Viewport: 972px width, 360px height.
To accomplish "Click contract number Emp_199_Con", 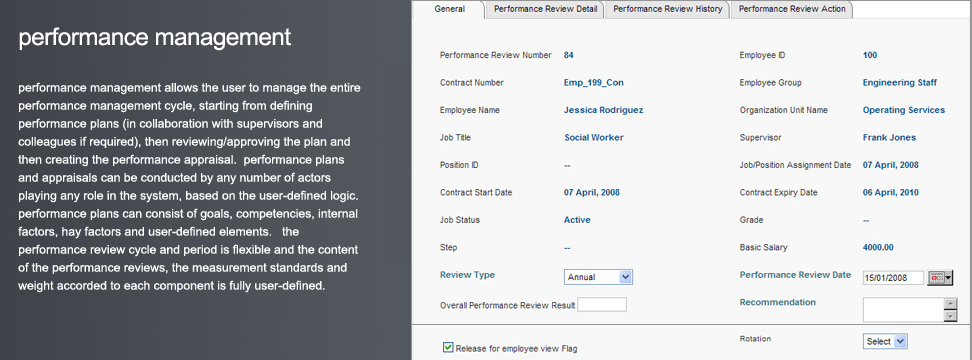I will pyautogui.click(x=593, y=82).
